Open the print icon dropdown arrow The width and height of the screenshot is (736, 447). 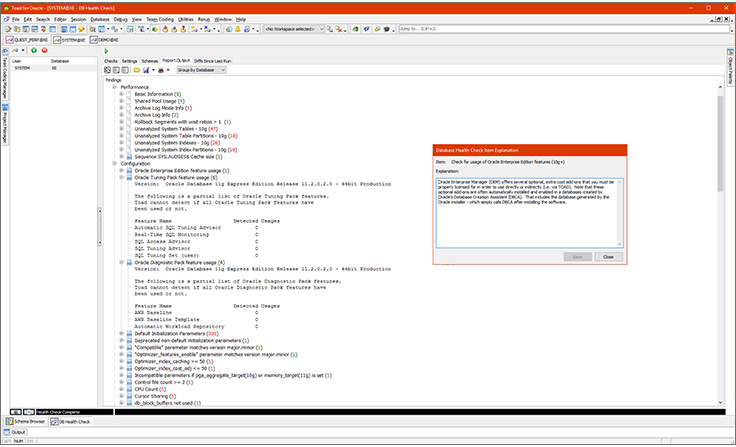[x=168, y=70]
